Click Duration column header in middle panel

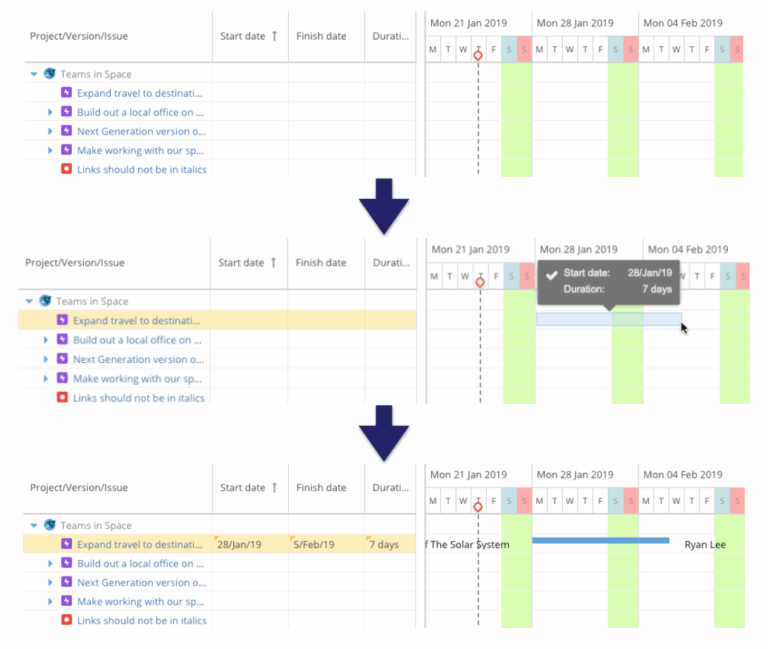[391, 263]
